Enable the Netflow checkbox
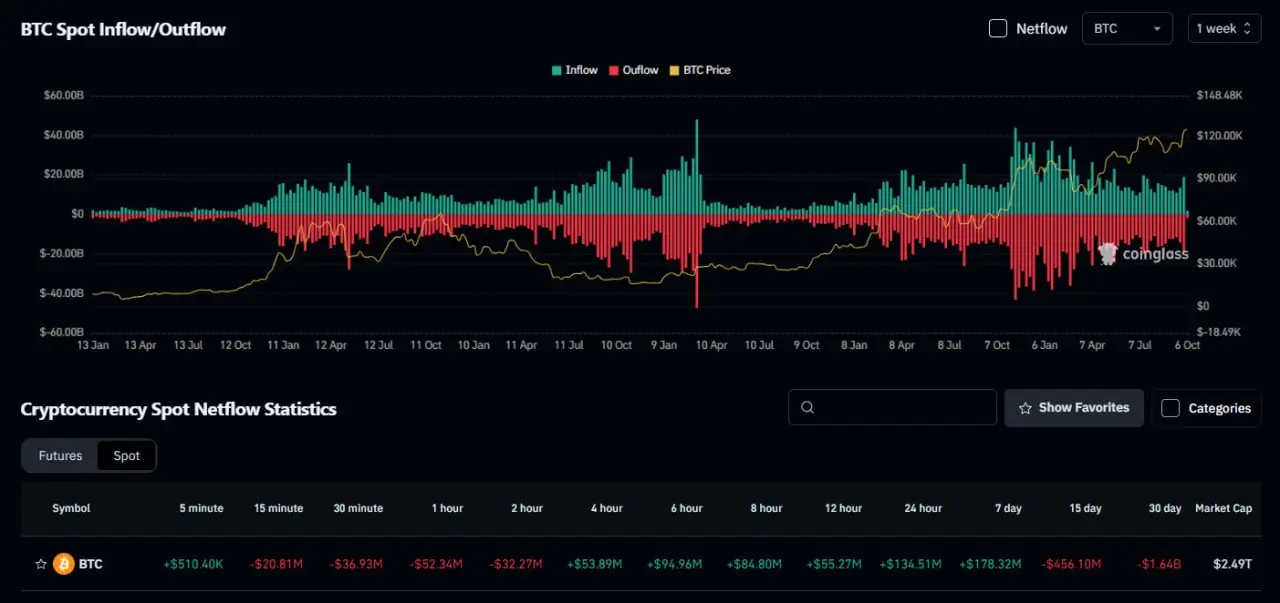 click(x=998, y=29)
